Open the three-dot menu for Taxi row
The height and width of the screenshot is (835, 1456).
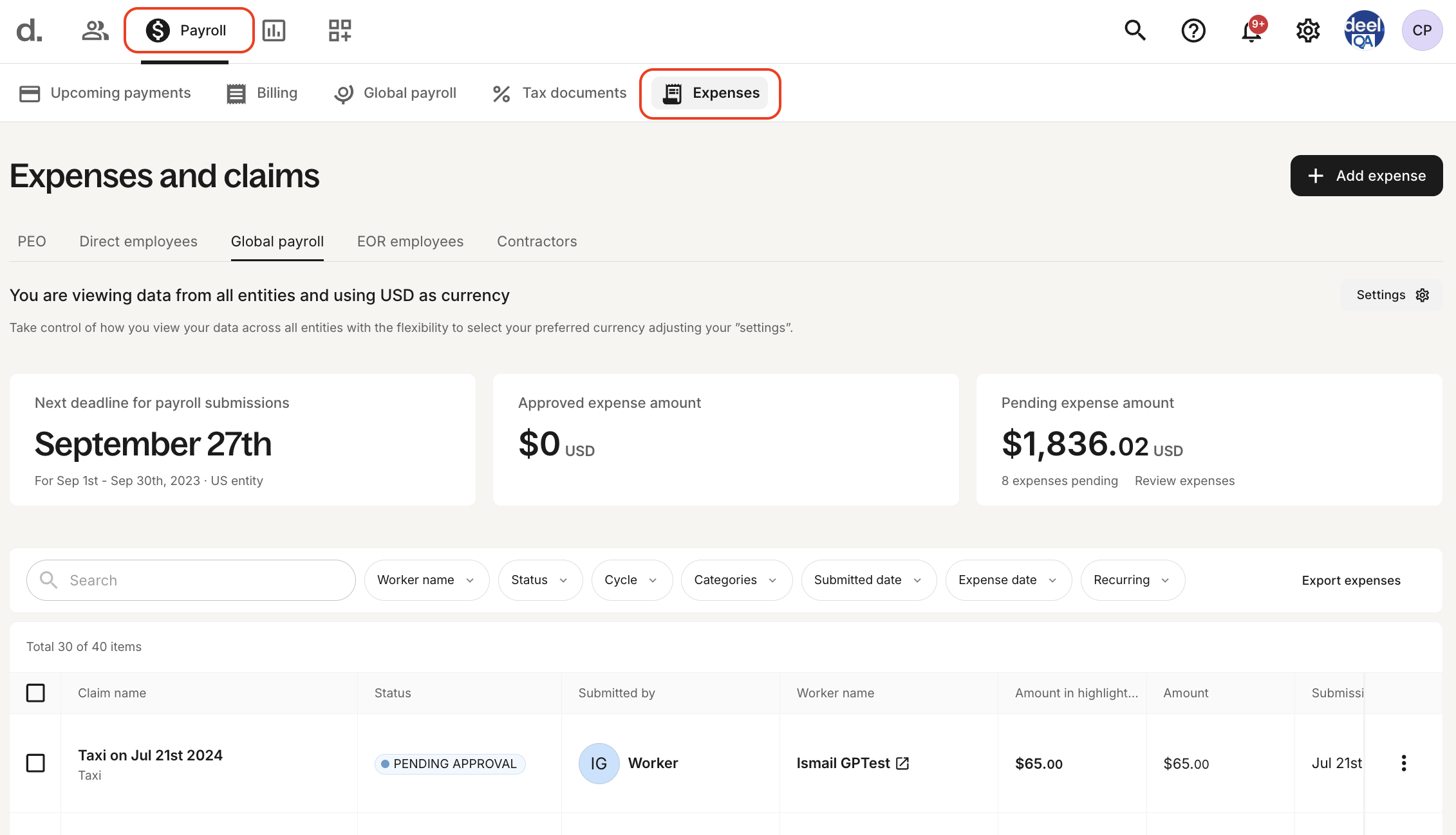click(x=1404, y=763)
